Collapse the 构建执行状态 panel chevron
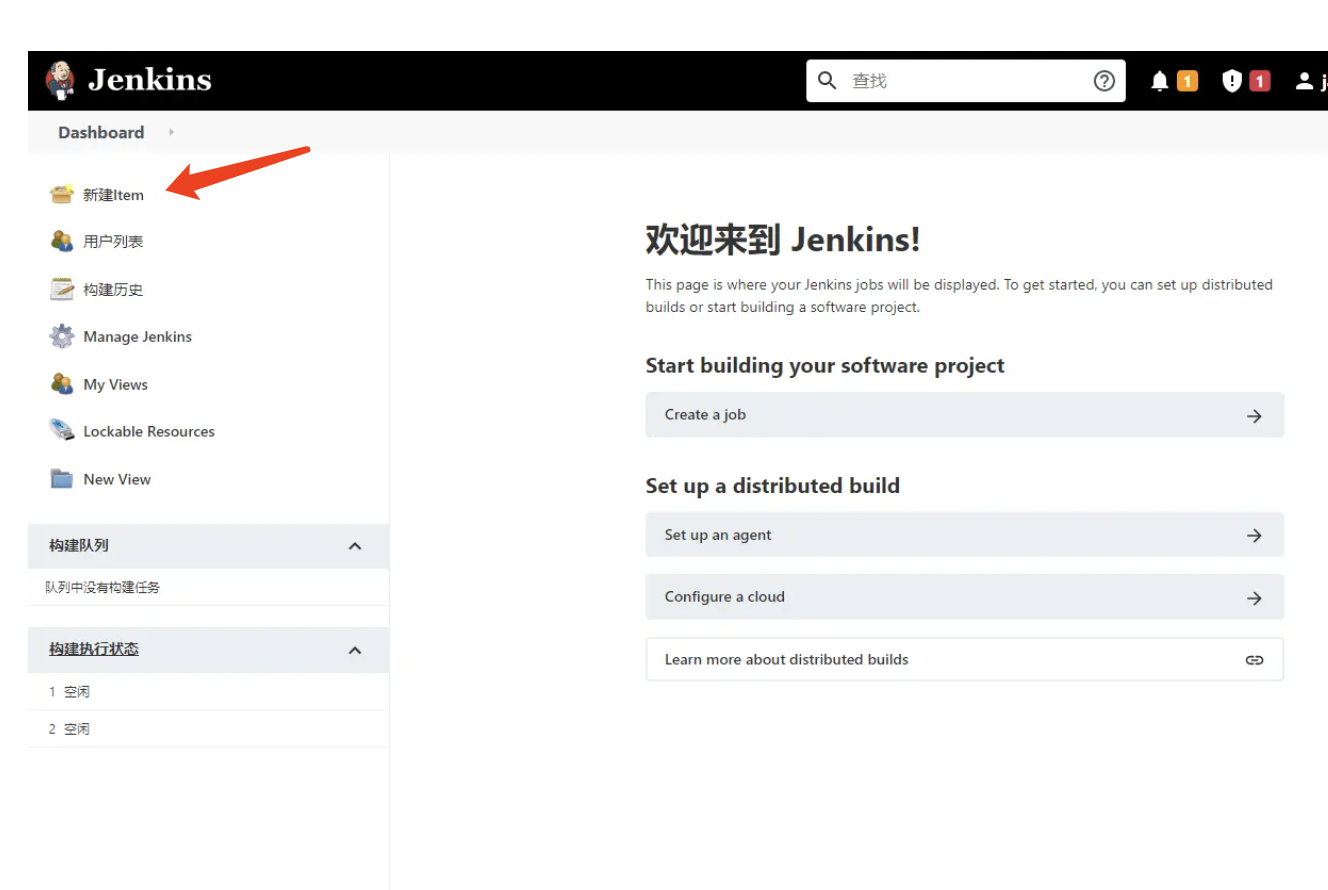Image resolution: width=1328 pixels, height=890 pixels. pos(354,650)
